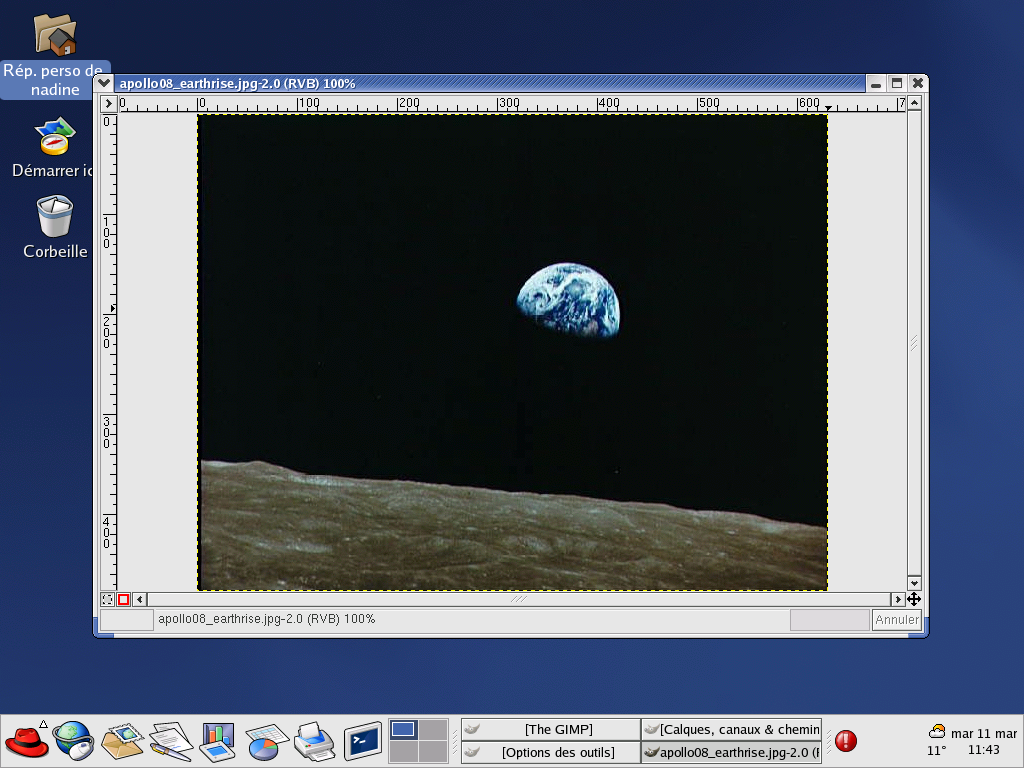The image size is (1024, 768).
Task: Open the Red Hat main menu
Action: pyautogui.click(x=27, y=741)
